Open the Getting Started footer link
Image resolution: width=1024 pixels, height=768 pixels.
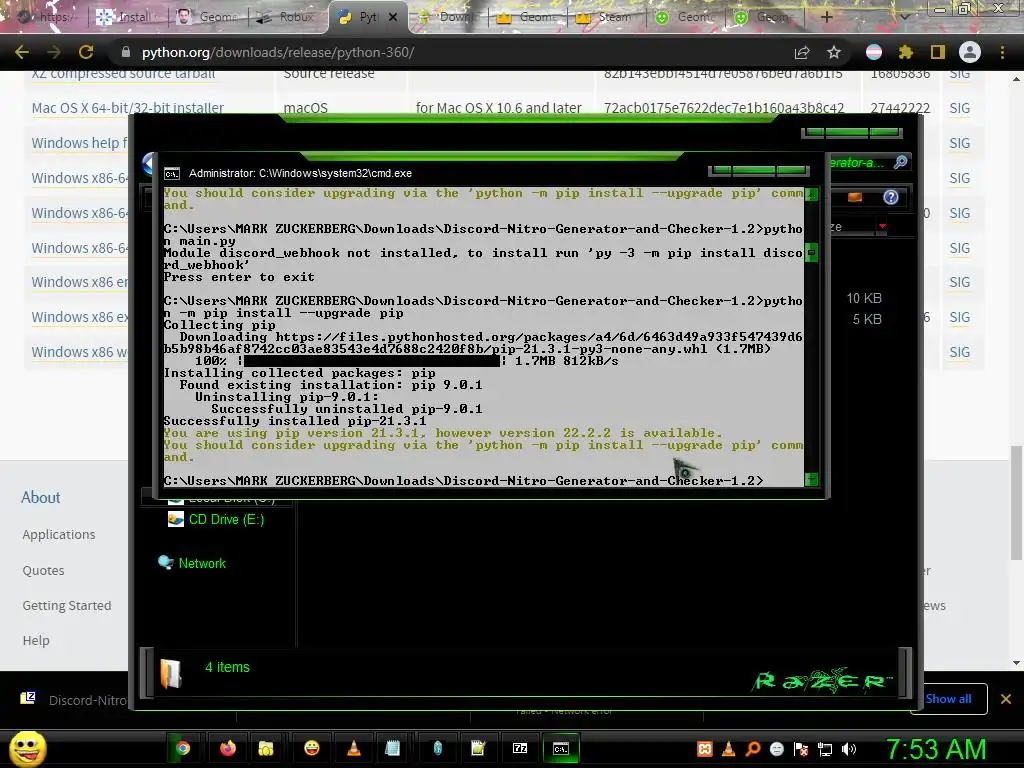click(x=67, y=605)
